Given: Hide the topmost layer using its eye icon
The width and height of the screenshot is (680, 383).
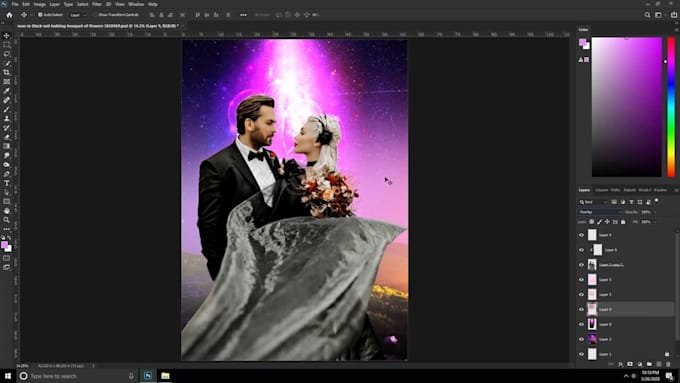Looking at the screenshot, I should 582,235.
